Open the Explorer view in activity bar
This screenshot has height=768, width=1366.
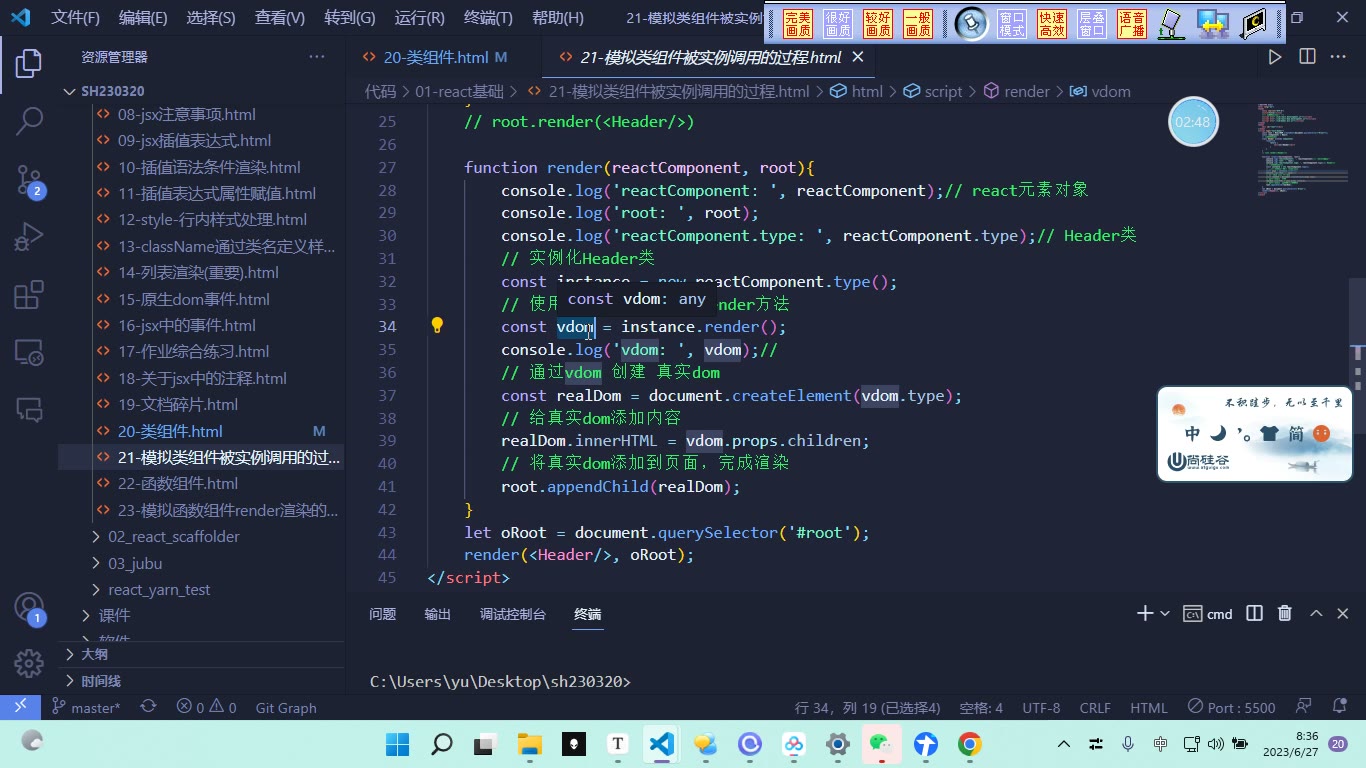pos(29,63)
